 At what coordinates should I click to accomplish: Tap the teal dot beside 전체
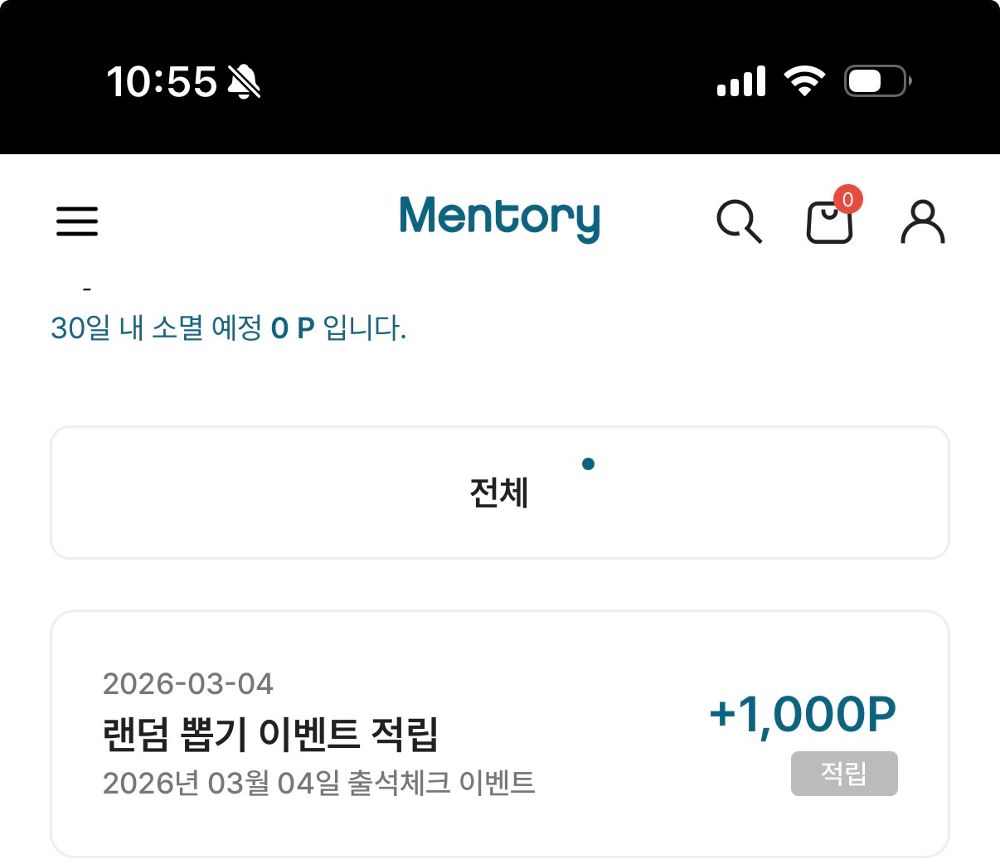[589, 464]
